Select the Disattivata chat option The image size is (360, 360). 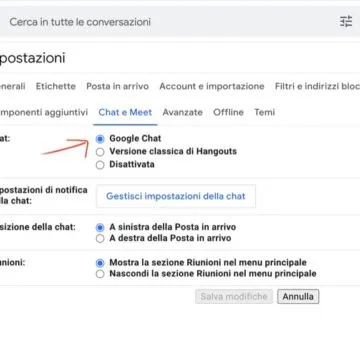coord(100,165)
